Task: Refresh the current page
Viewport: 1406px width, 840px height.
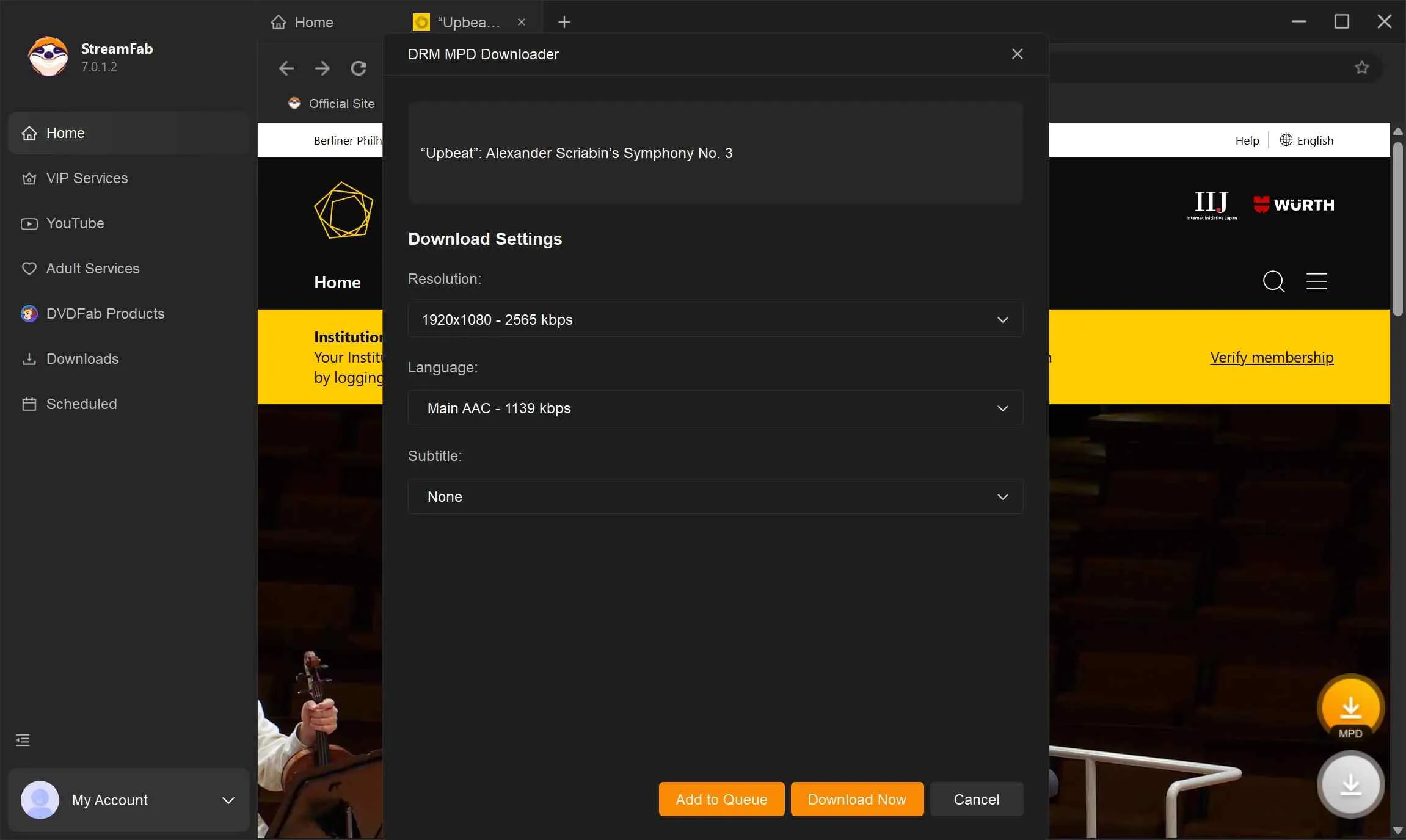Action: click(x=359, y=68)
